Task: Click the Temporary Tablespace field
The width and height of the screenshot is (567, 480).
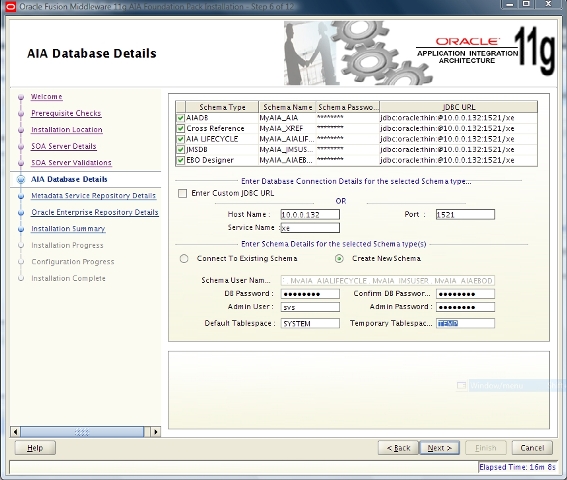Action: [x=465, y=323]
